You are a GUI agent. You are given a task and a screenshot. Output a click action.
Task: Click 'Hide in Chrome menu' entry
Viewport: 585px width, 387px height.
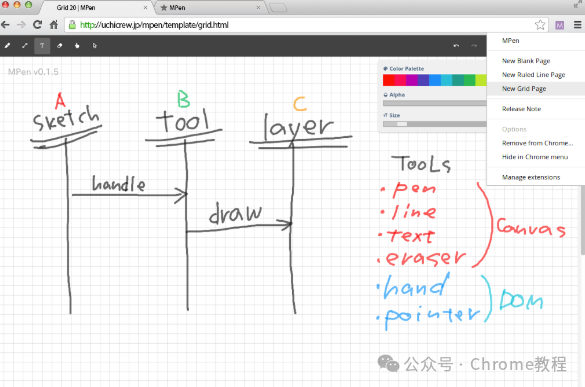[x=535, y=157]
